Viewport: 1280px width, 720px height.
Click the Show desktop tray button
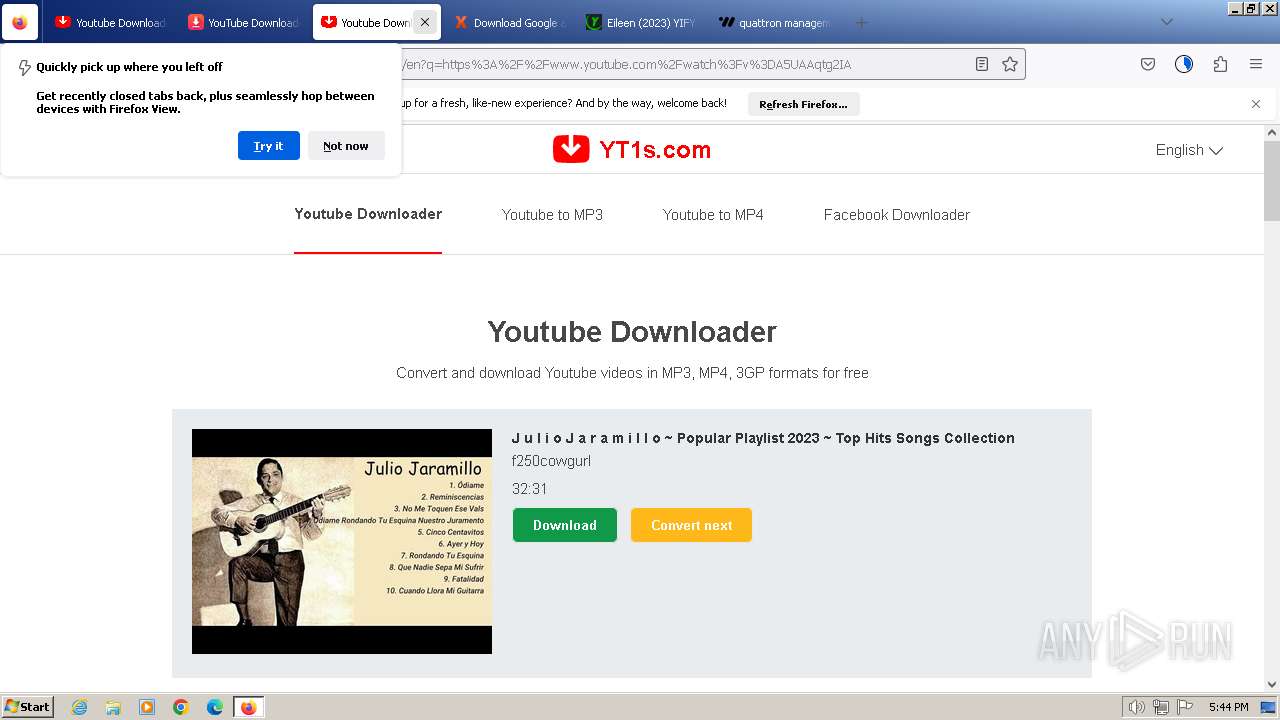click(x=1268, y=707)
